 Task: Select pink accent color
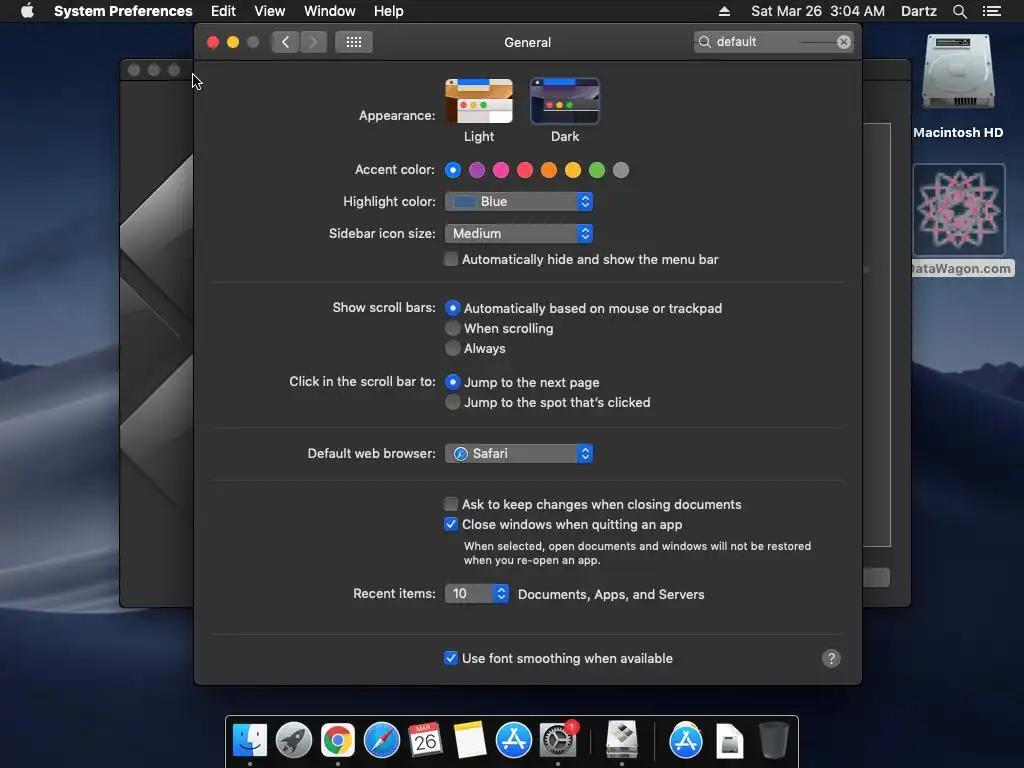pyautogui.click(x=501, y=170)
